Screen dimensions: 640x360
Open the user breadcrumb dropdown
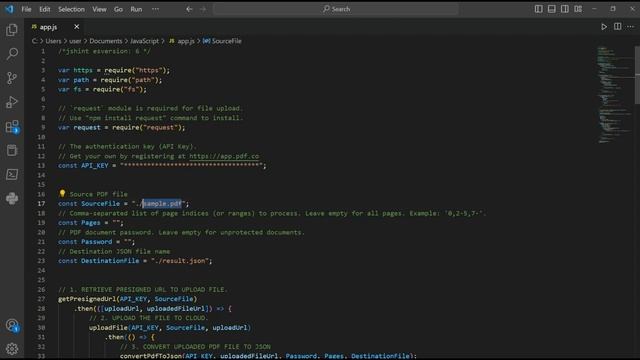75,41
